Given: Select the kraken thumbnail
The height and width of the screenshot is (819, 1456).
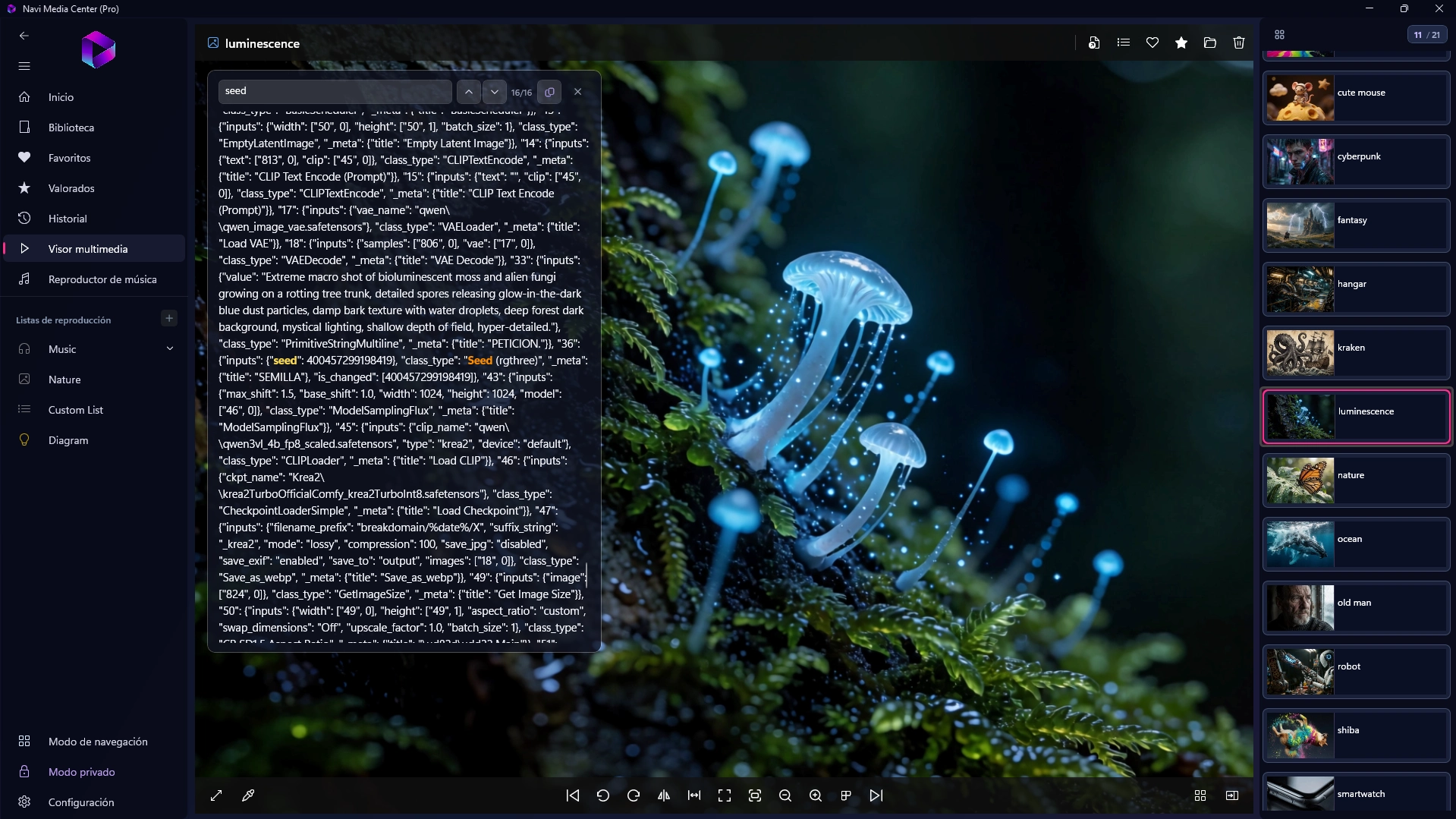Looking at the screenshot, I should [x=1356, y=353].
